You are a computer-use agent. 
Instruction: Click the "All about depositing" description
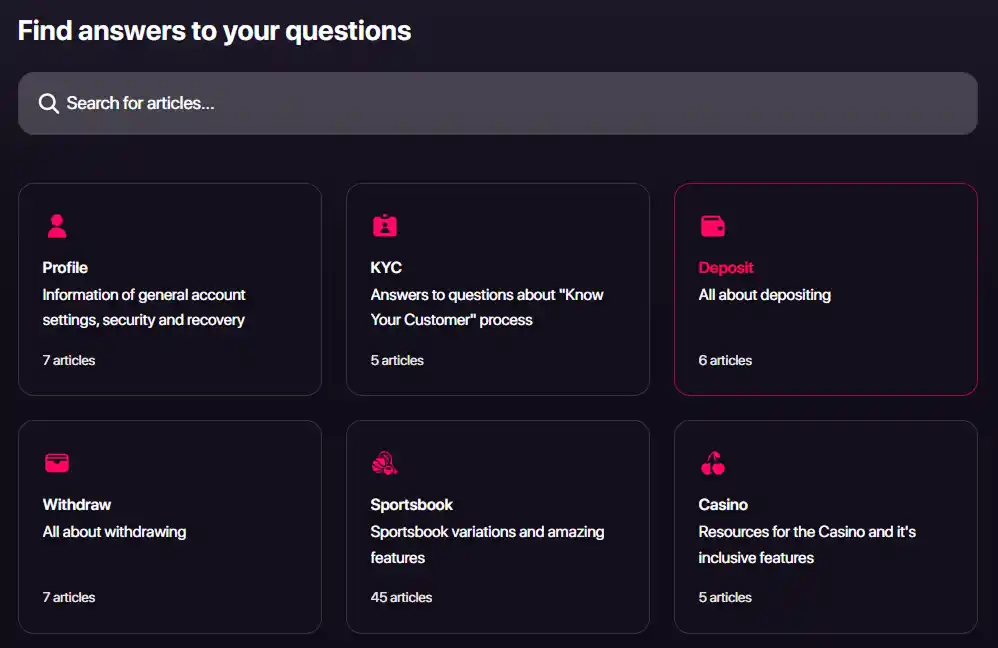tap(764, 295)
